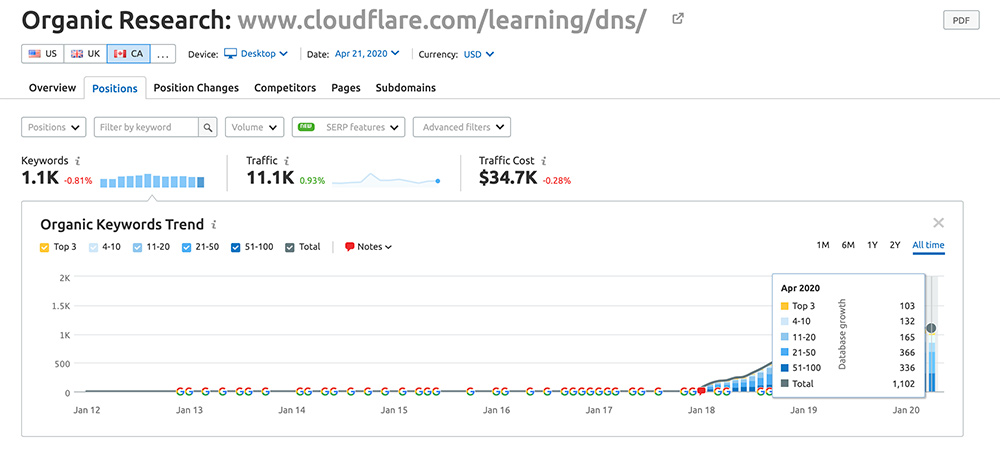Switch to the Competitors tab
This screenshot has width=1000, height=453.
coord(285,88)
